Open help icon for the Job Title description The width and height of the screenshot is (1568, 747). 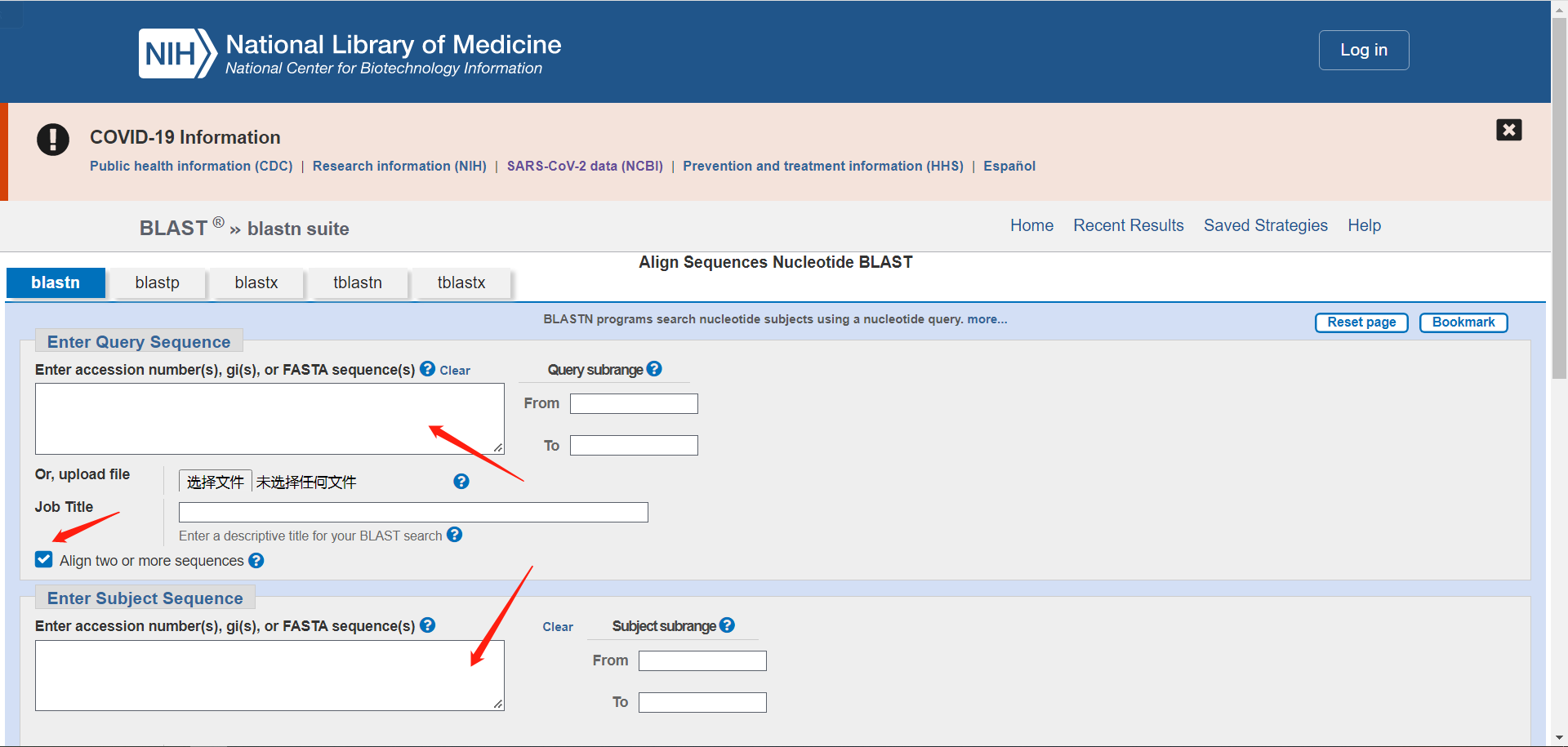click(455, 535)
